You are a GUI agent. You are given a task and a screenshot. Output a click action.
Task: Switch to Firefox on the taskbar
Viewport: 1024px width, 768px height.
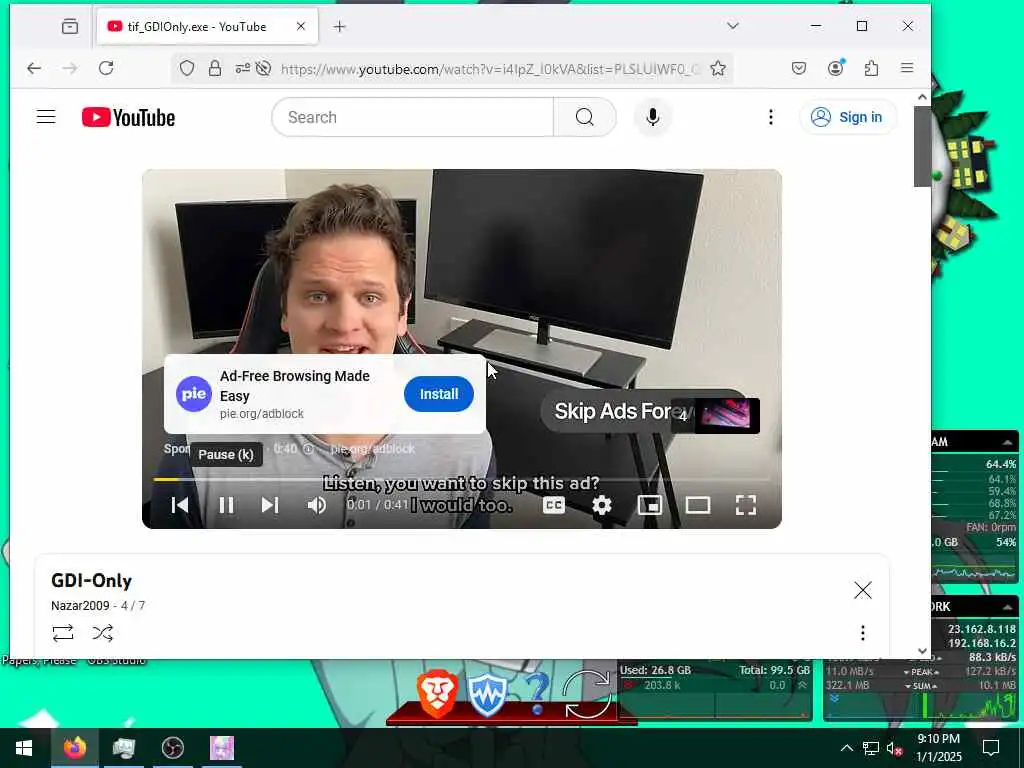pyautogui.click(x=74, y=748)
